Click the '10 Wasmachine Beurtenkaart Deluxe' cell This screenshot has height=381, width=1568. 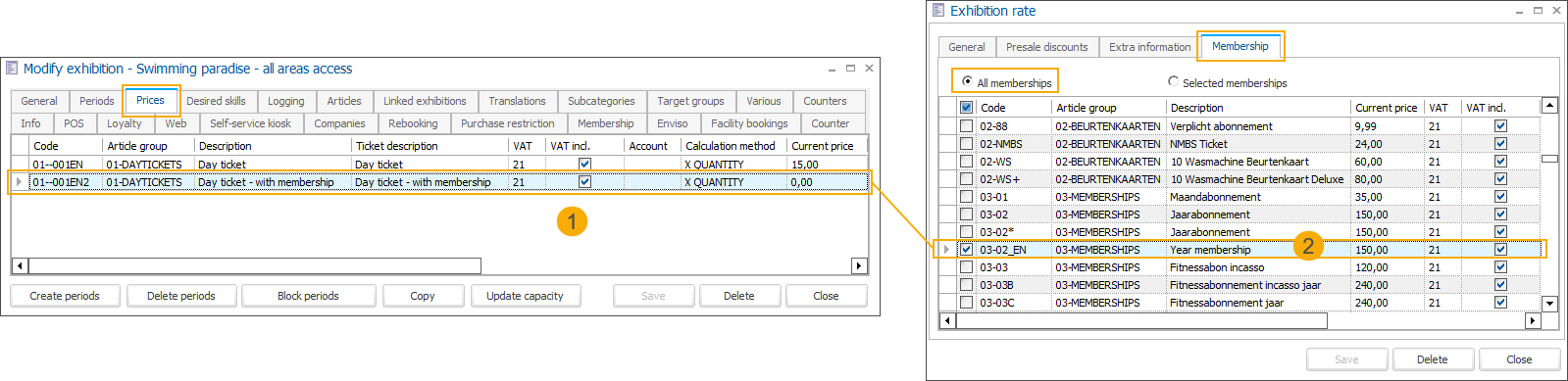tap(1259, 179)
